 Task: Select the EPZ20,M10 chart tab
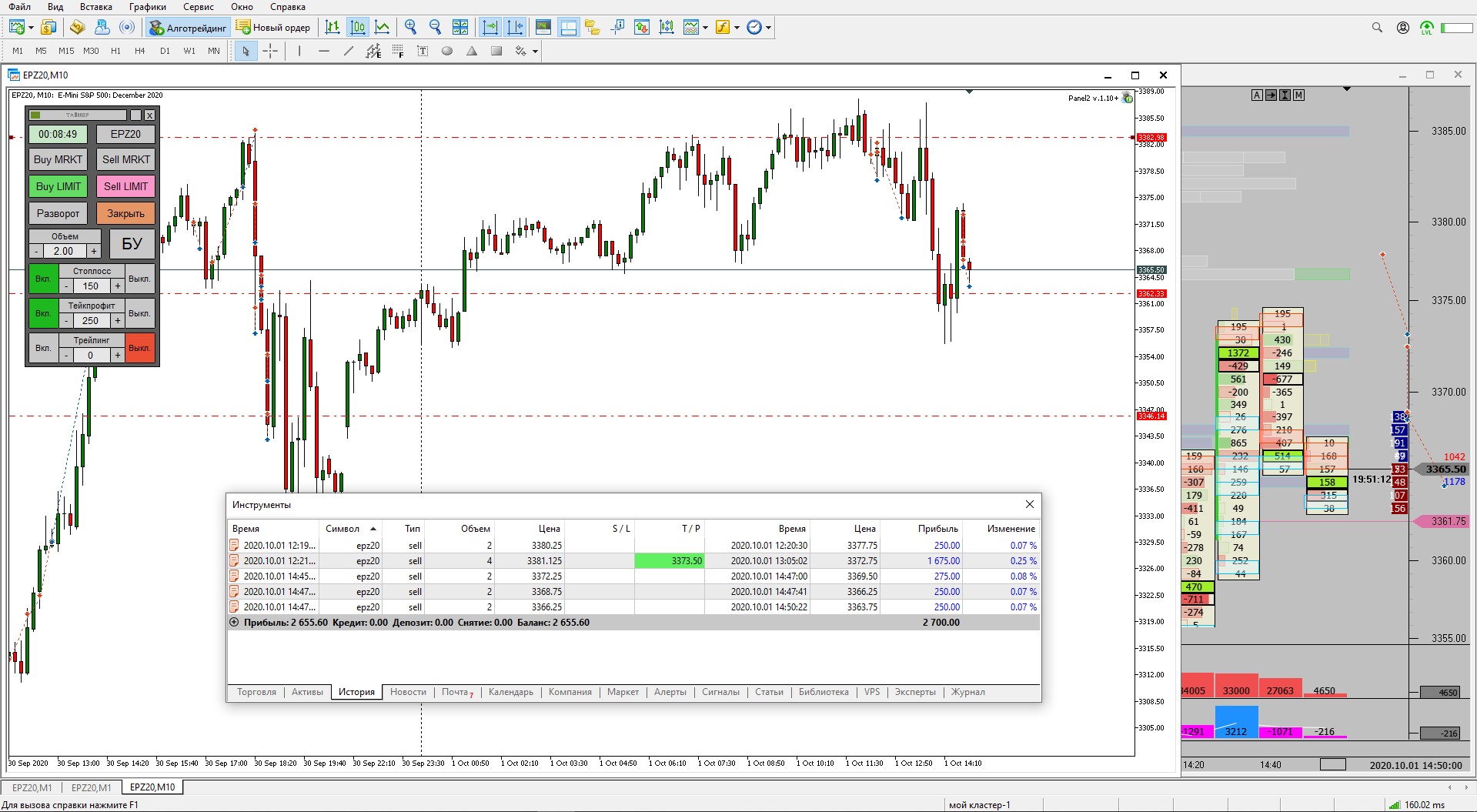tap(152, 787)
